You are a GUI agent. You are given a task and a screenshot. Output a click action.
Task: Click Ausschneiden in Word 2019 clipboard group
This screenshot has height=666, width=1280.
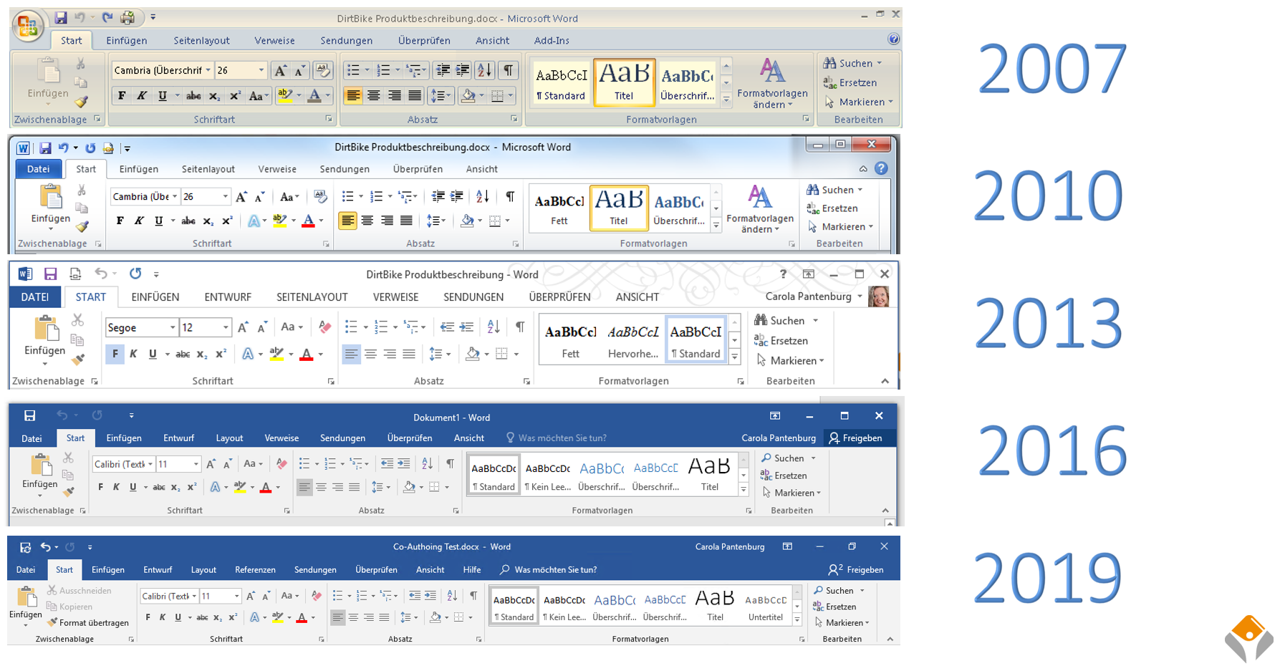pyautogui.click(x=79, y=591)
